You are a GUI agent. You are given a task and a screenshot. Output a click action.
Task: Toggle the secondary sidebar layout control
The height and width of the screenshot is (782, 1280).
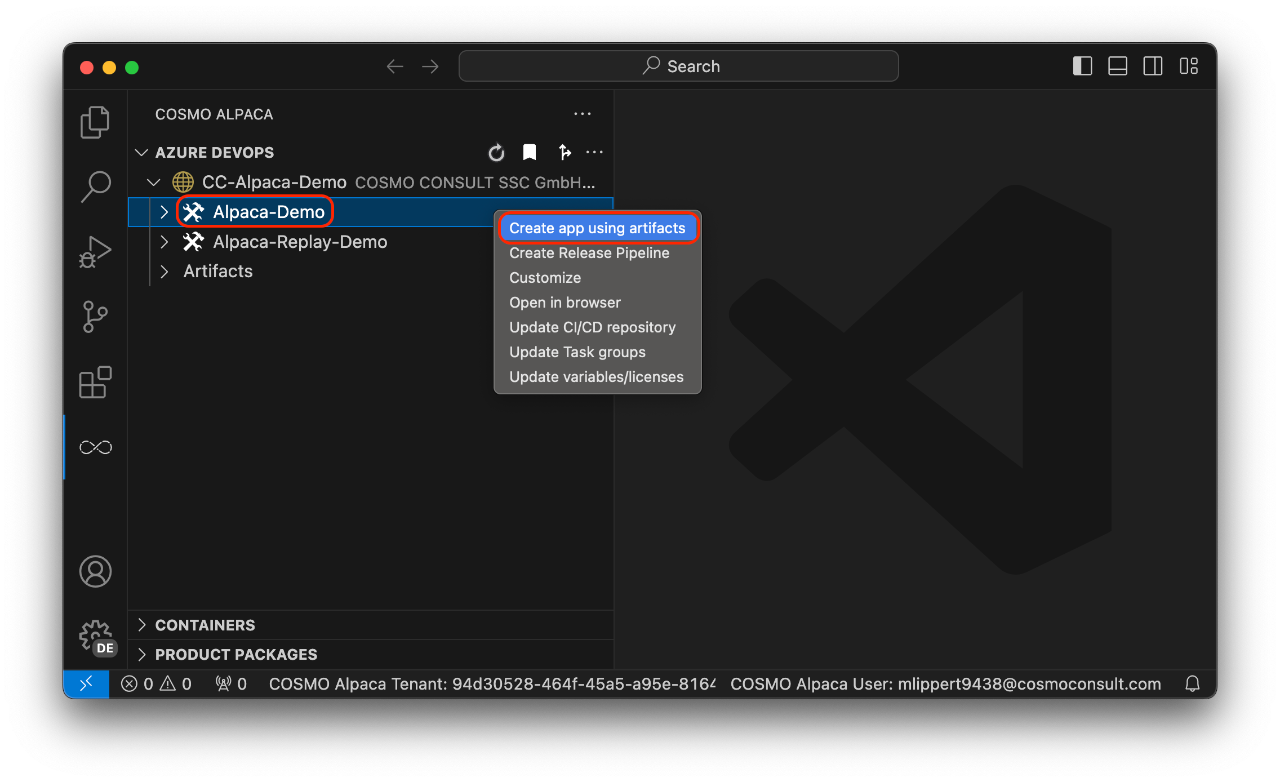1152,65
